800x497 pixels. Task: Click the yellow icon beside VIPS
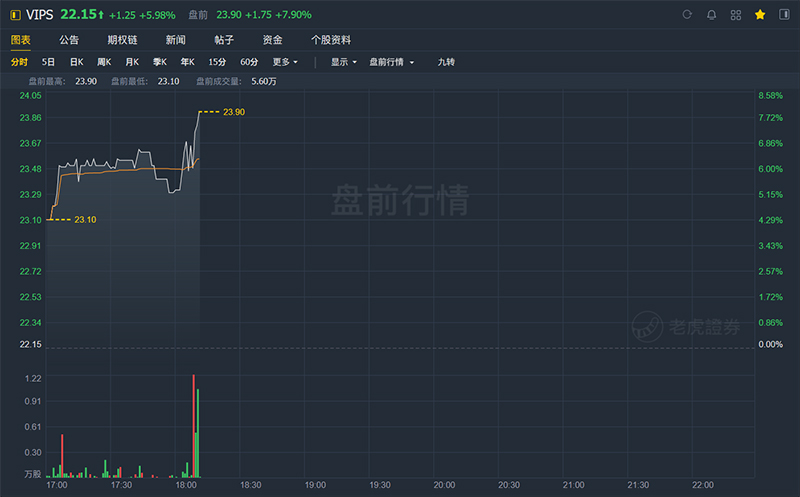click(15, 15)
